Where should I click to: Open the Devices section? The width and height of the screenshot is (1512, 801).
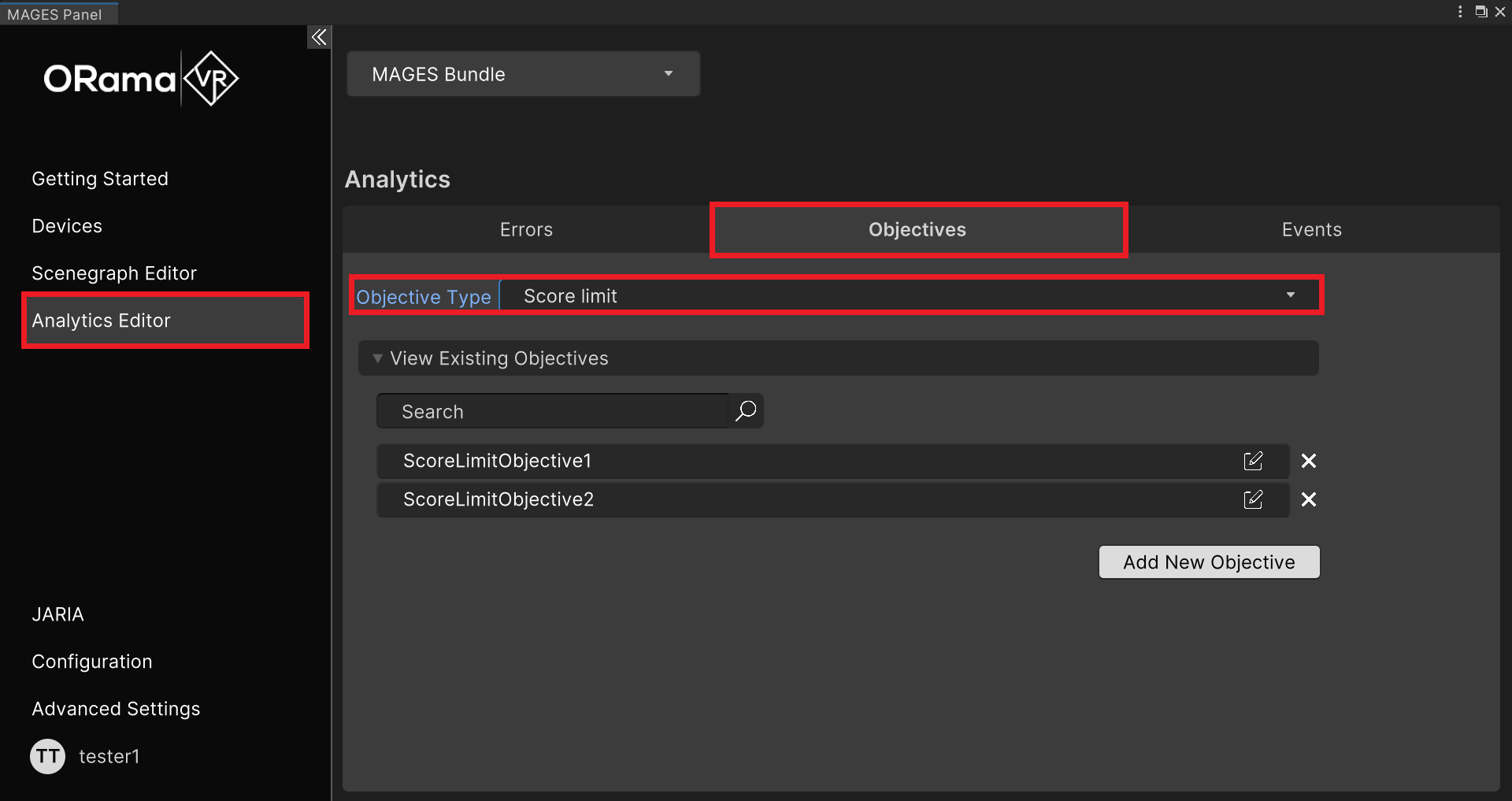(x=67, y=226)
